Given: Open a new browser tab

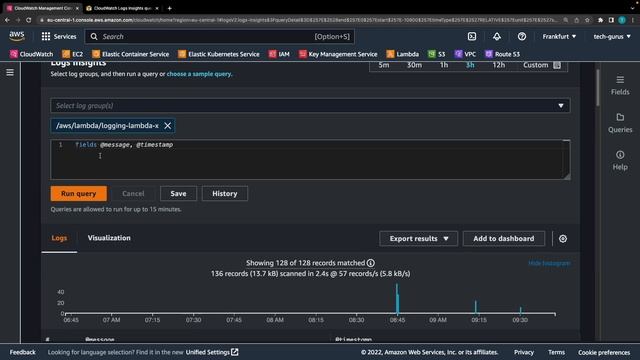Looking at the screenshot, I should coord(169,8).
